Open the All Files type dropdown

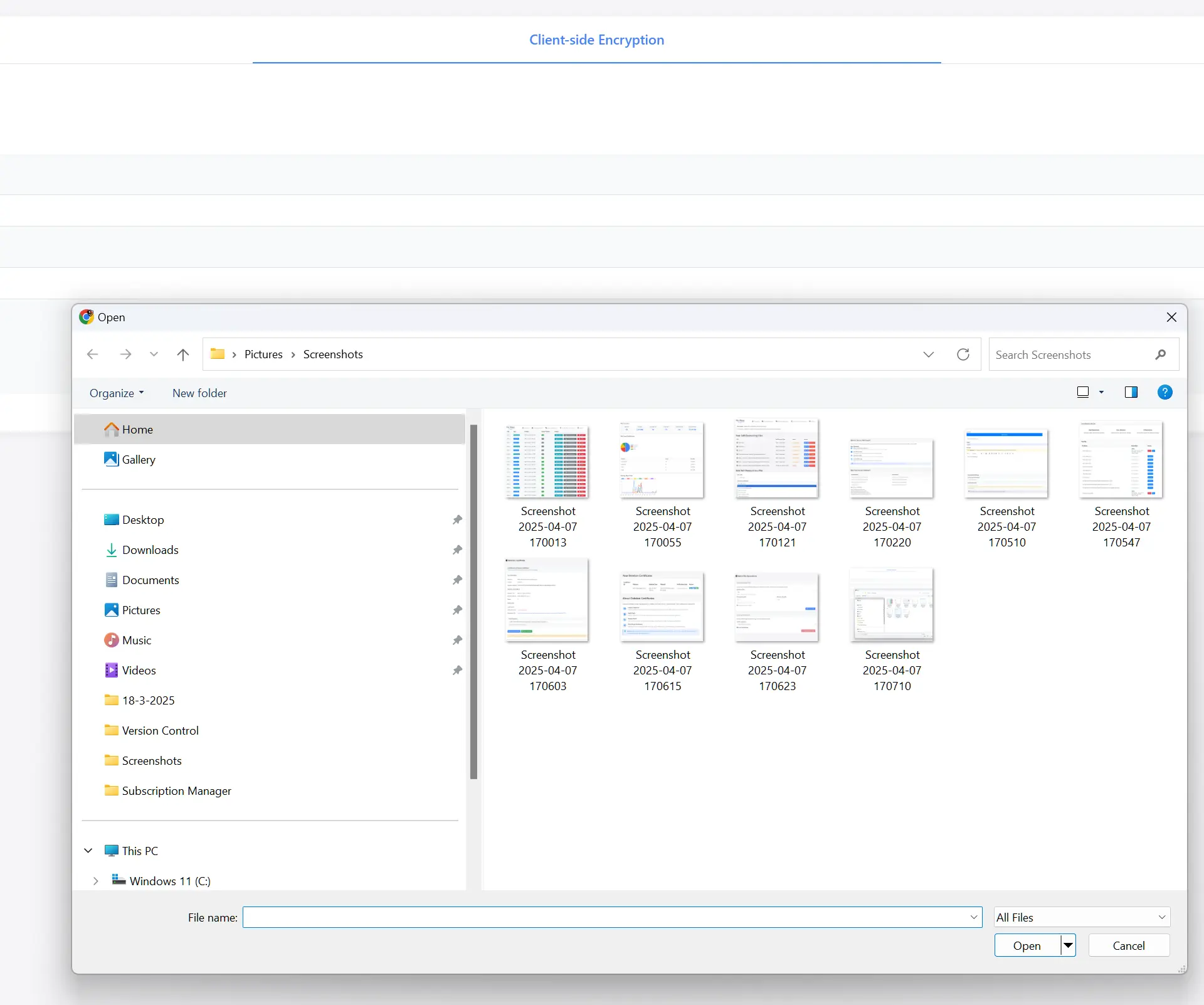point(1082,917)
